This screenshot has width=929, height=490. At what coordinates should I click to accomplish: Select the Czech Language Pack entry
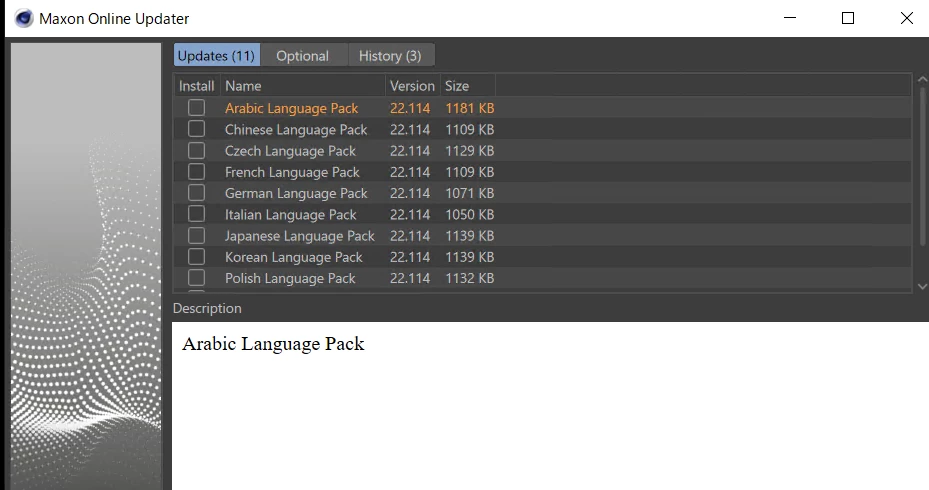click(290, 151)
